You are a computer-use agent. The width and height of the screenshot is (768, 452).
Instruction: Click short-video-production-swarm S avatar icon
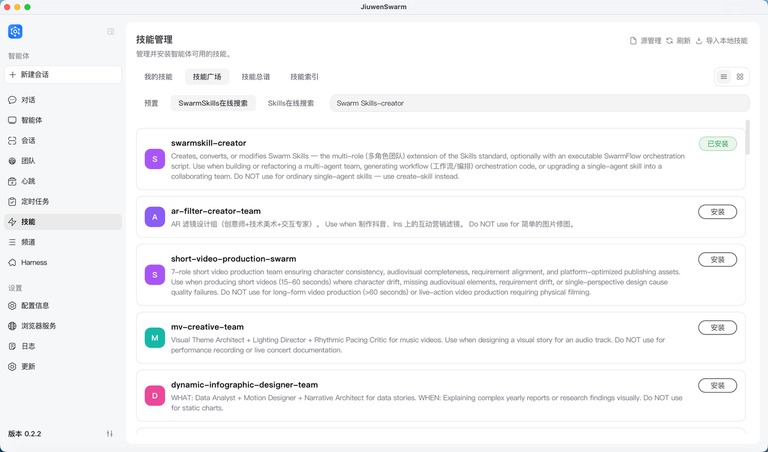[x=155, y=275]
